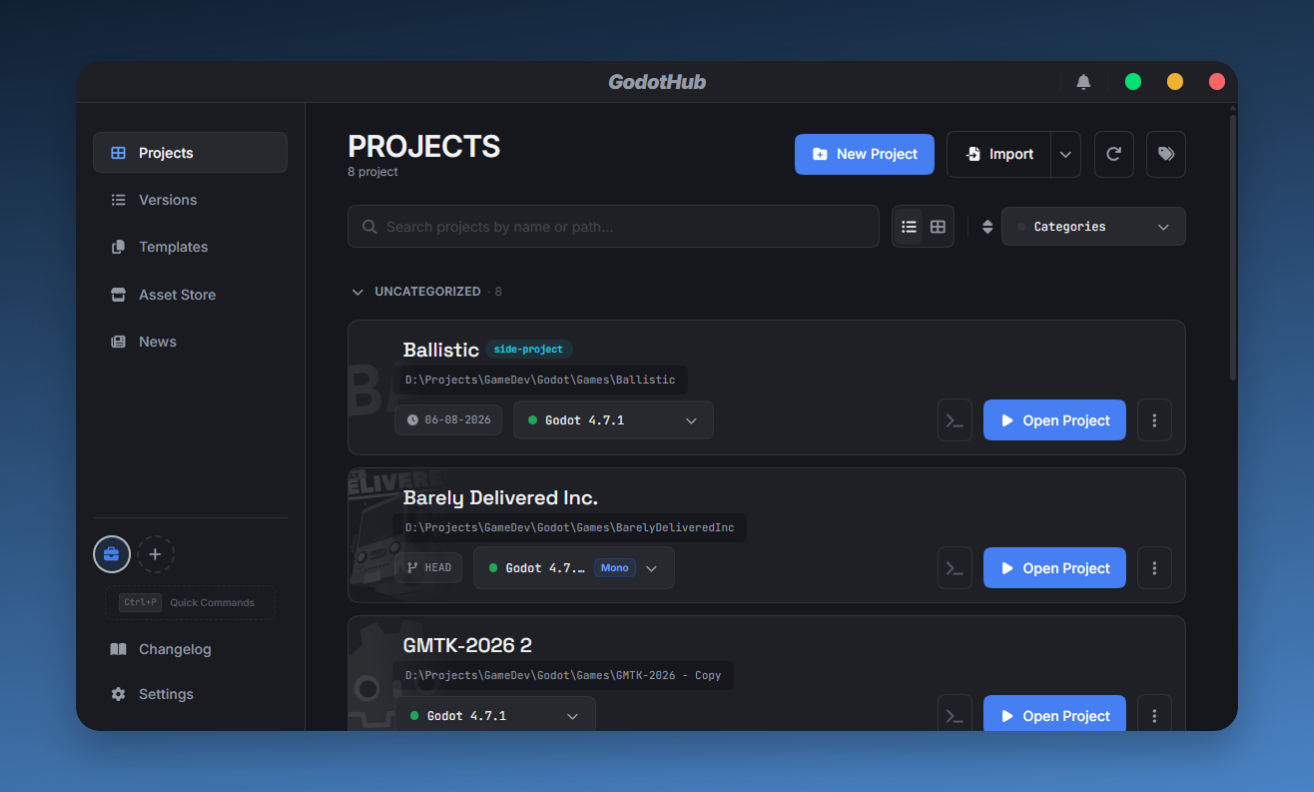
Task: Click the yellow window control dot
Action: pos(1175,82)
